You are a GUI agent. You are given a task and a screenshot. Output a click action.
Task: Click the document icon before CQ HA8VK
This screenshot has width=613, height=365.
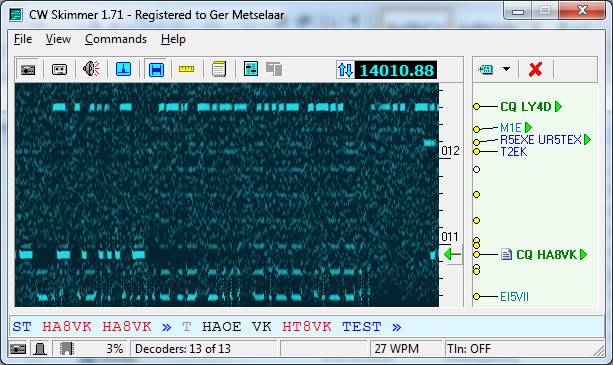[506, 255]
